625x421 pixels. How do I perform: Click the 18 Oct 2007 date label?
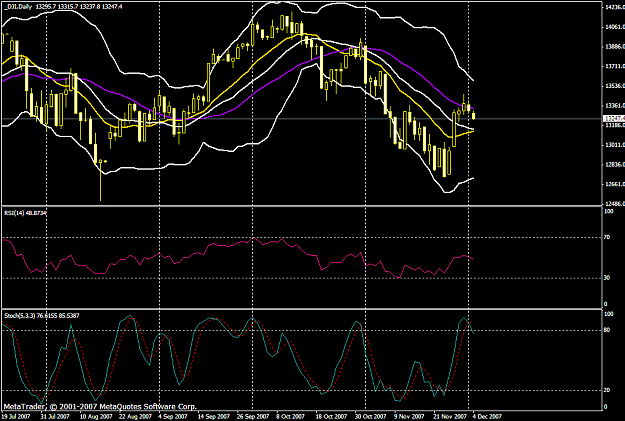point(332,417)
